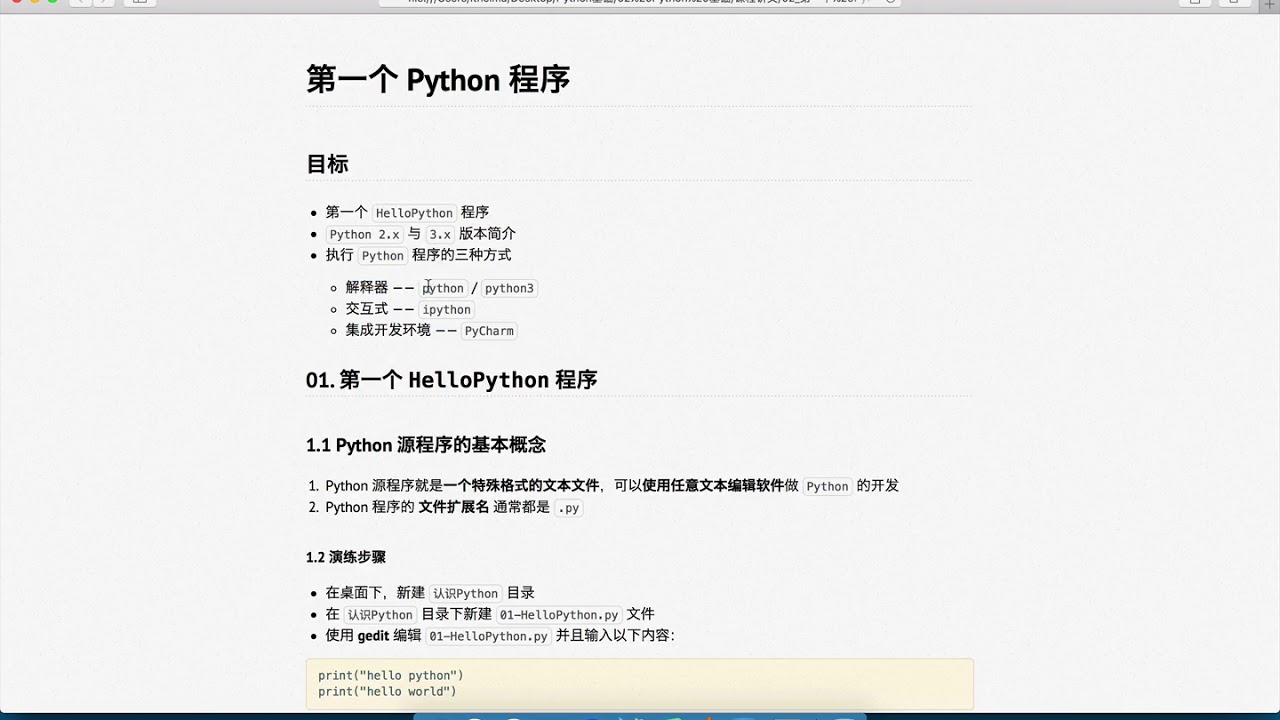Click the text 集成开发环境
The height and width of the screenshot is (720, 1280).
(388, 330)
